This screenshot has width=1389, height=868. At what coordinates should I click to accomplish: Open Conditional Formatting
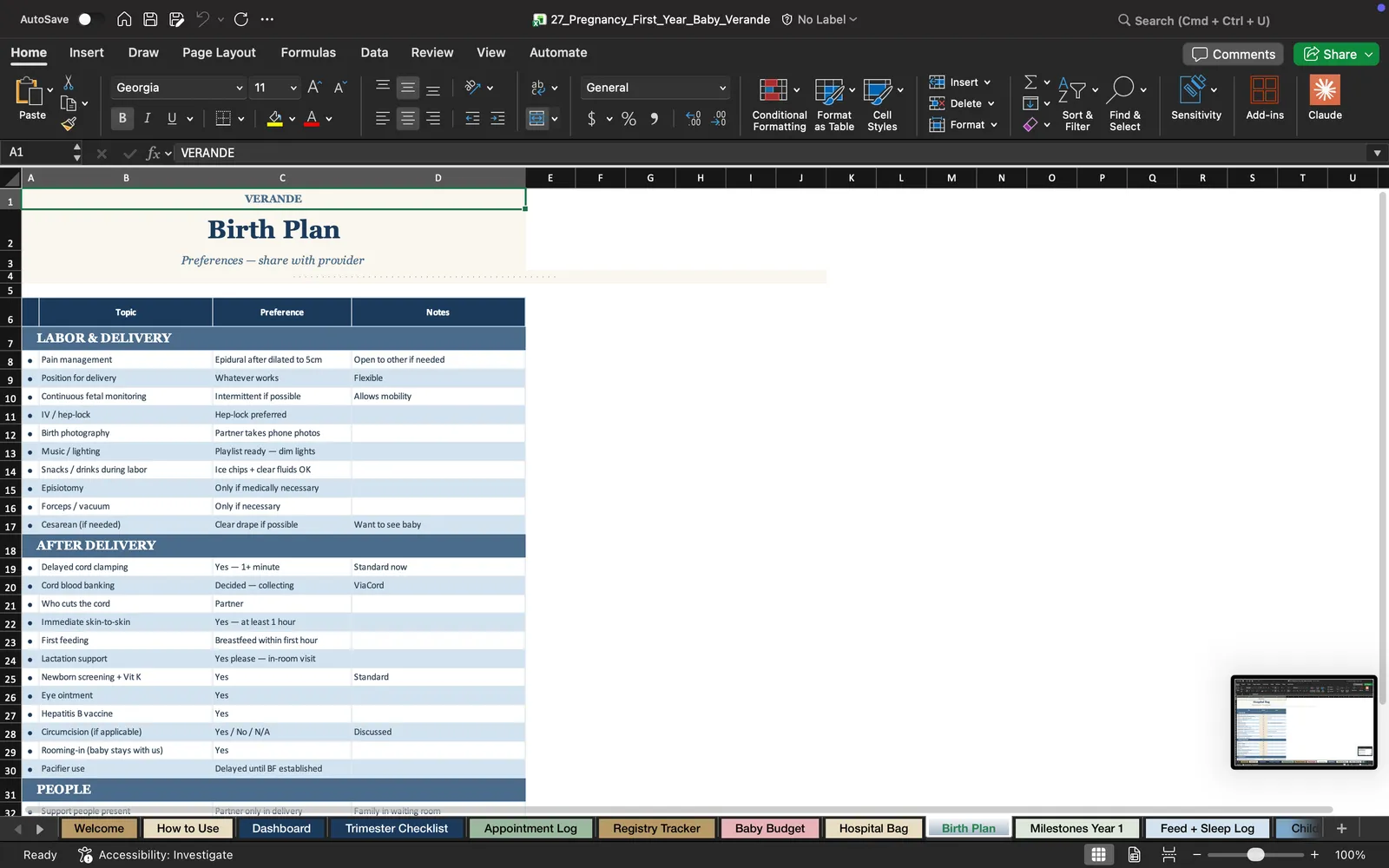[779, 104]
